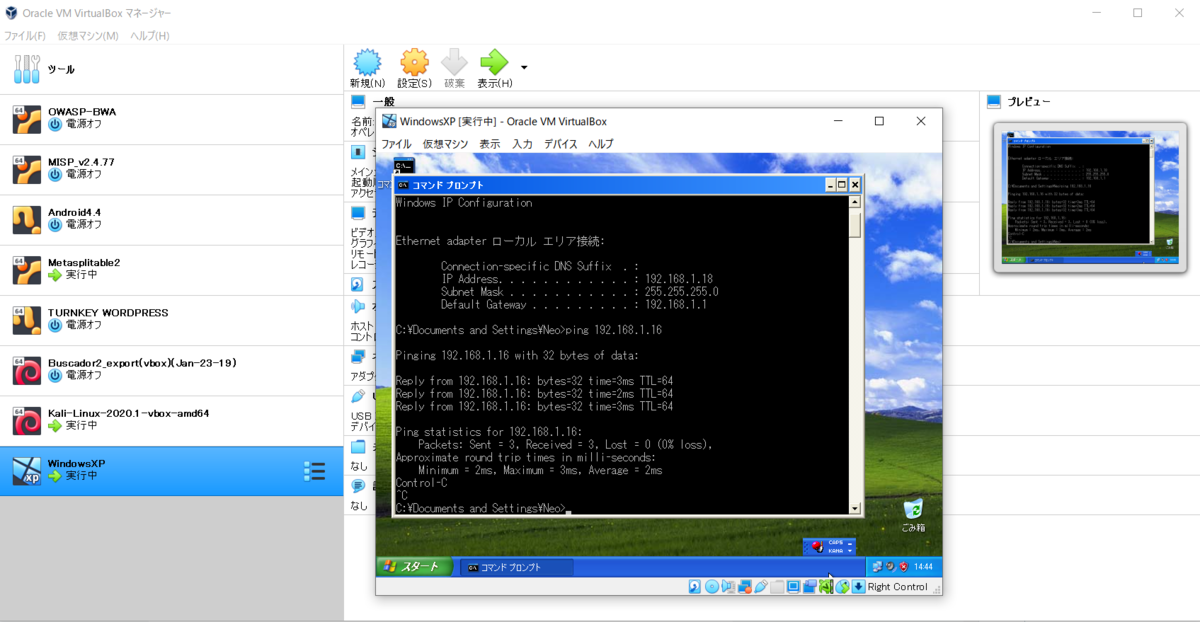Click the VM mouse integration status icon
This screenshot has width=1200, height=622.
(843, 586)
